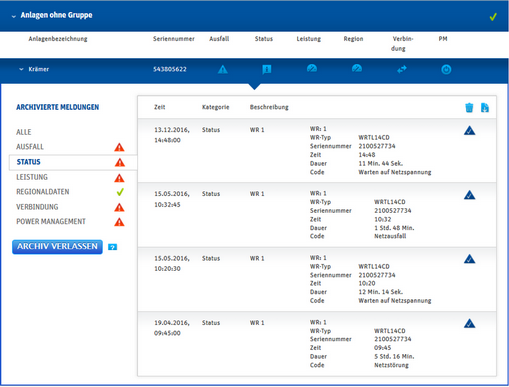Click duration 12 Min. 14 Sek.

tap(381, 292)
